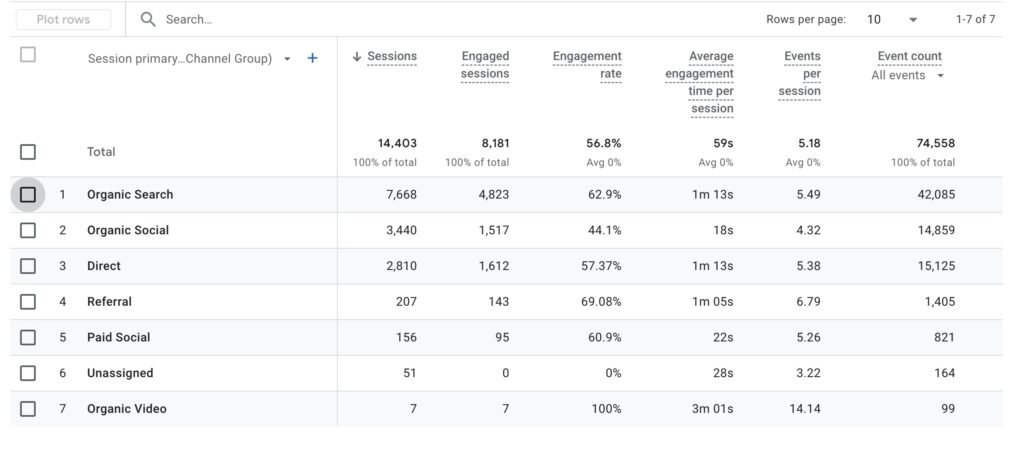Image resolution: width=1024 pixels, height=449 pixels.
Task: Expand the All events dropdown
Action: click(908, 76)
